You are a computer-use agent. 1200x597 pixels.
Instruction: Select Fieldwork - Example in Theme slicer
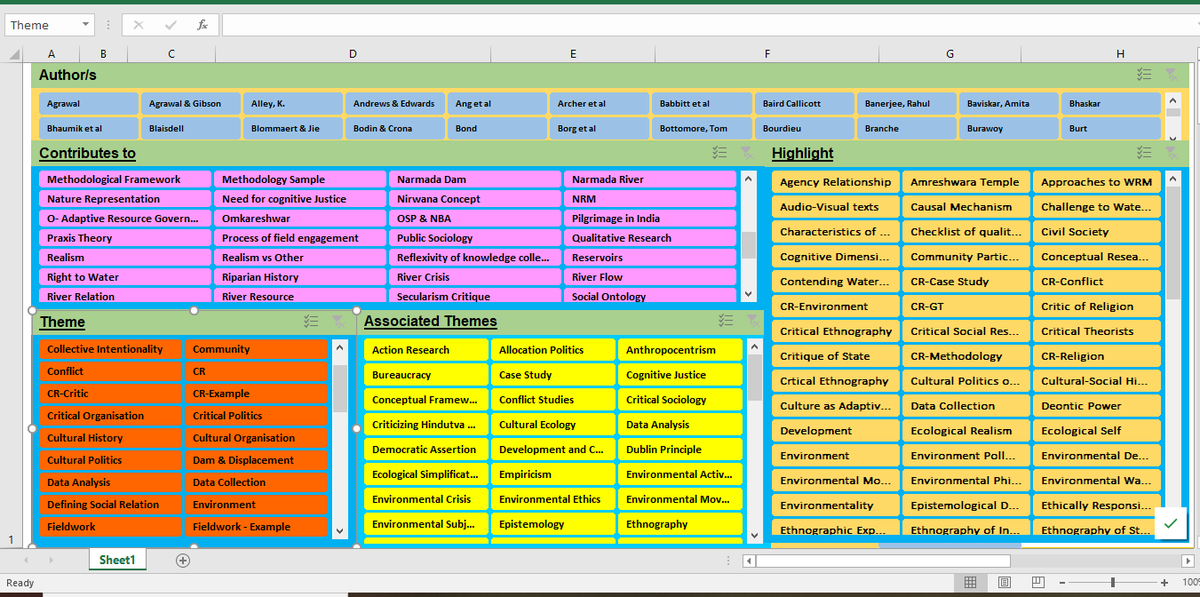coord(256,527)
